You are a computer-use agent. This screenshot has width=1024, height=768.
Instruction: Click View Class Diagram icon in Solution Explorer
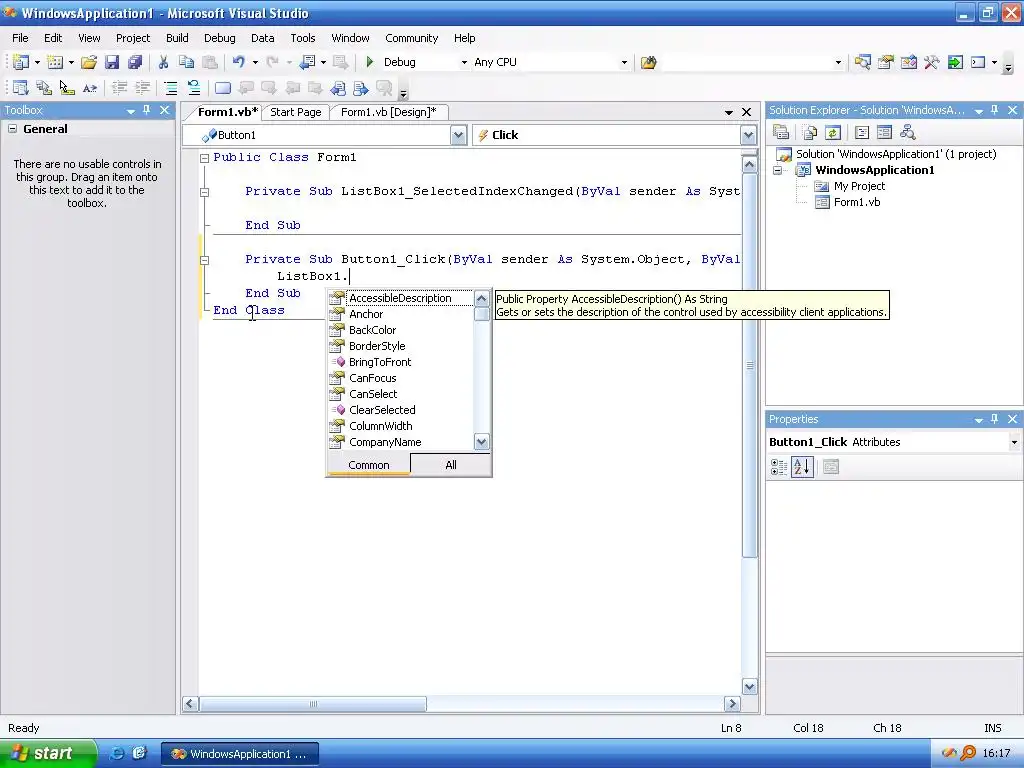pyautogui.click(x=908, y=133)
